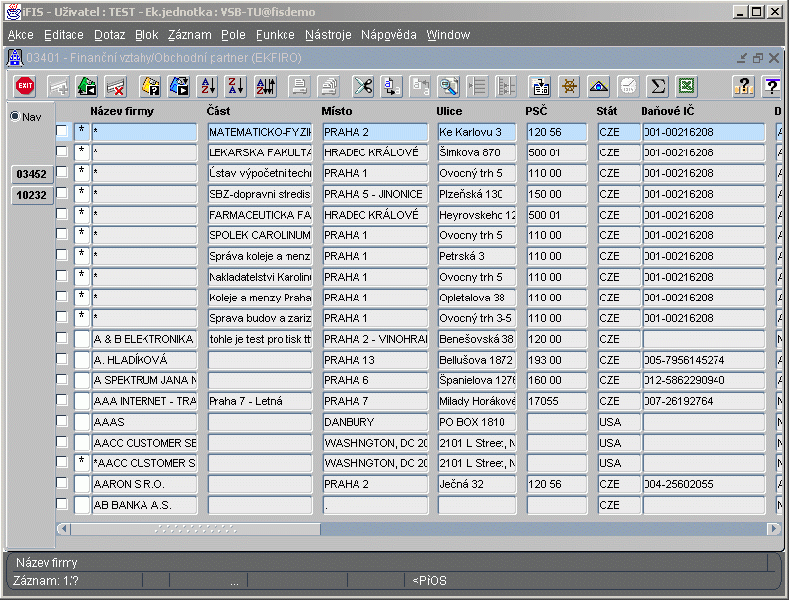Click the greyed clock chart icon

628,86
